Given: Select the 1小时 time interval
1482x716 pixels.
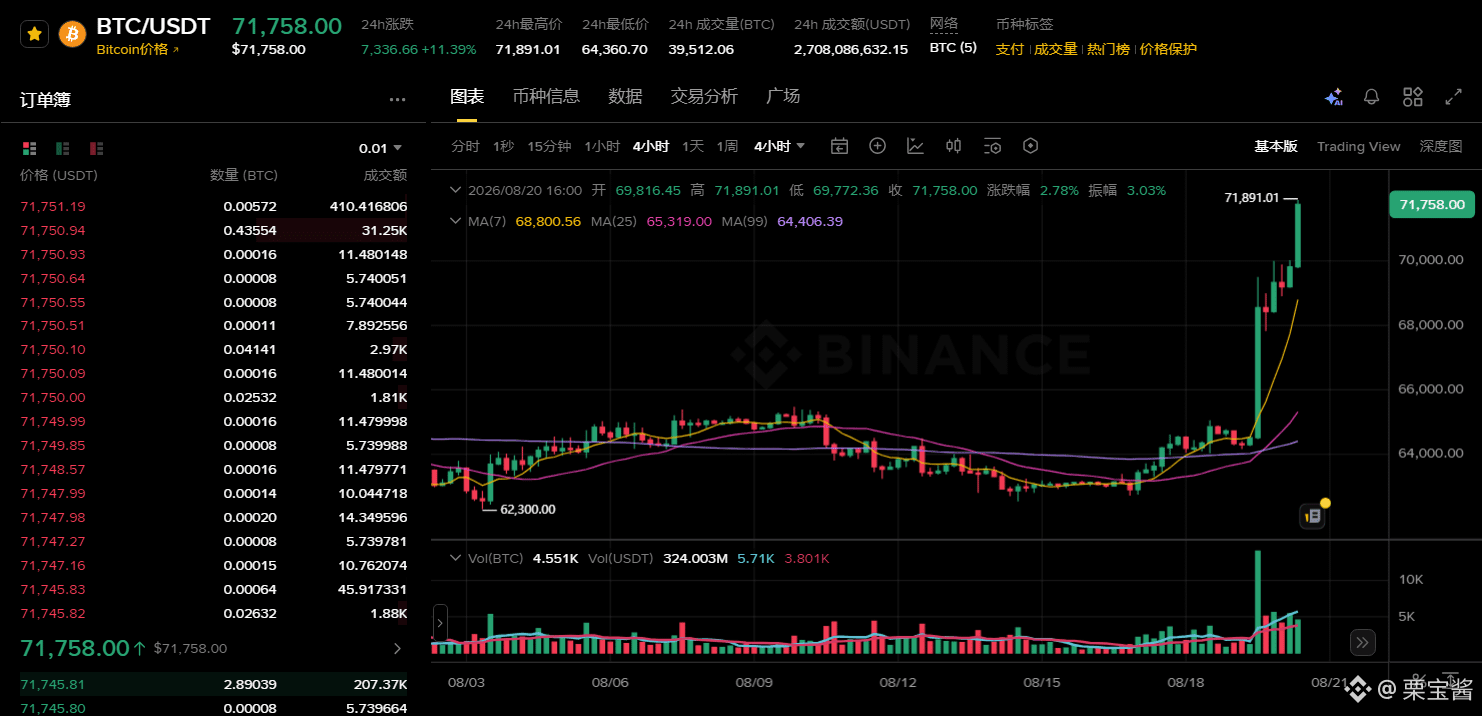Looking at the screenshot, I should 602,146.
